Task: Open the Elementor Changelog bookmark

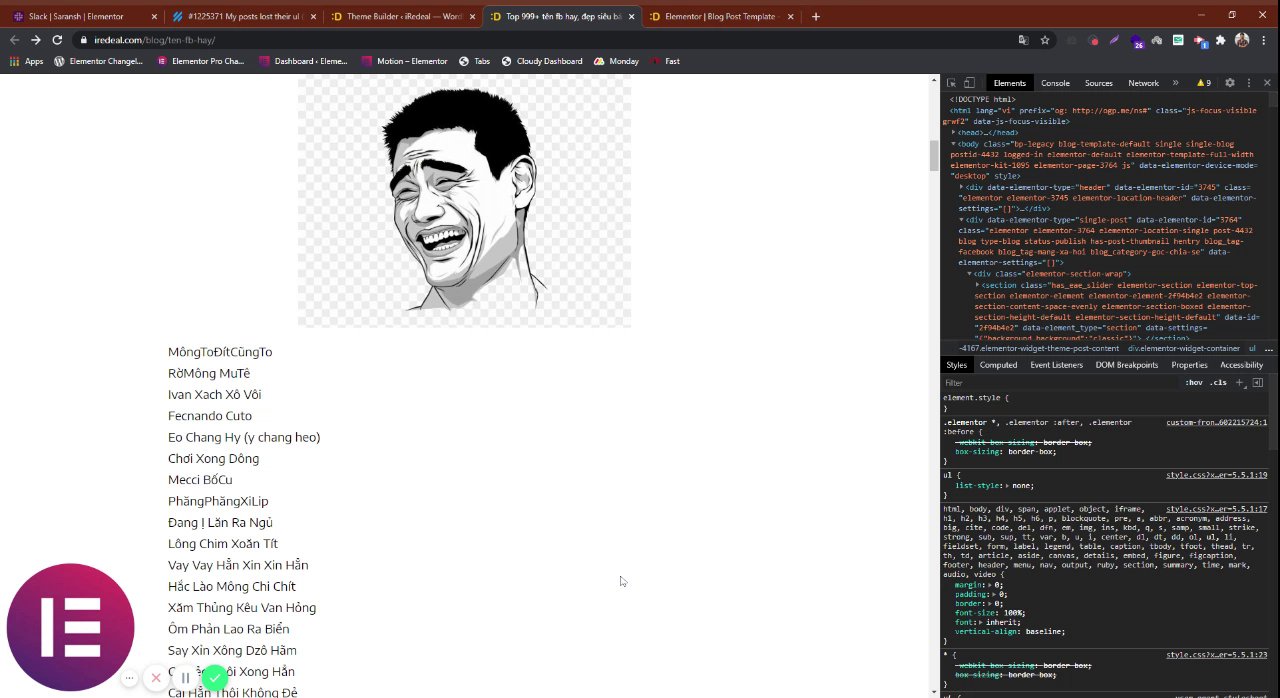Action: point(98,61)
